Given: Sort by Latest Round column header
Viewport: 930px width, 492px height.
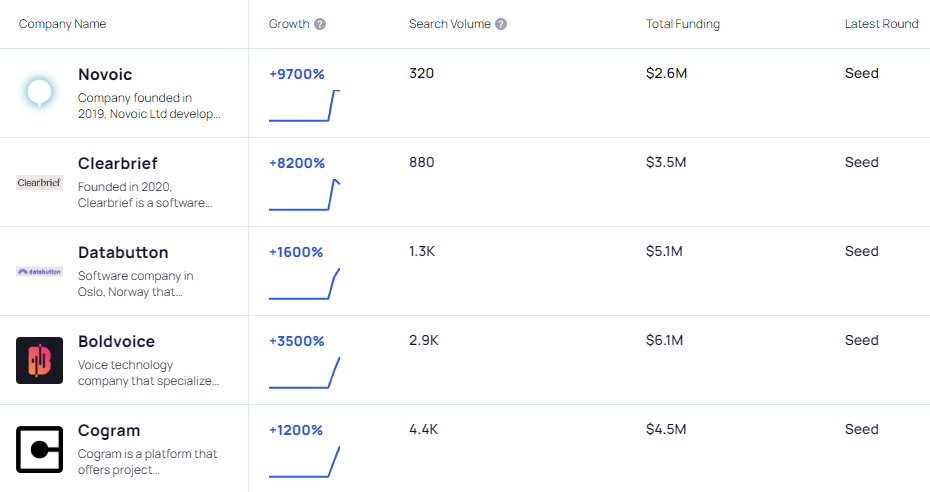Looking at the screenshot, I should [x=881, y=24].
